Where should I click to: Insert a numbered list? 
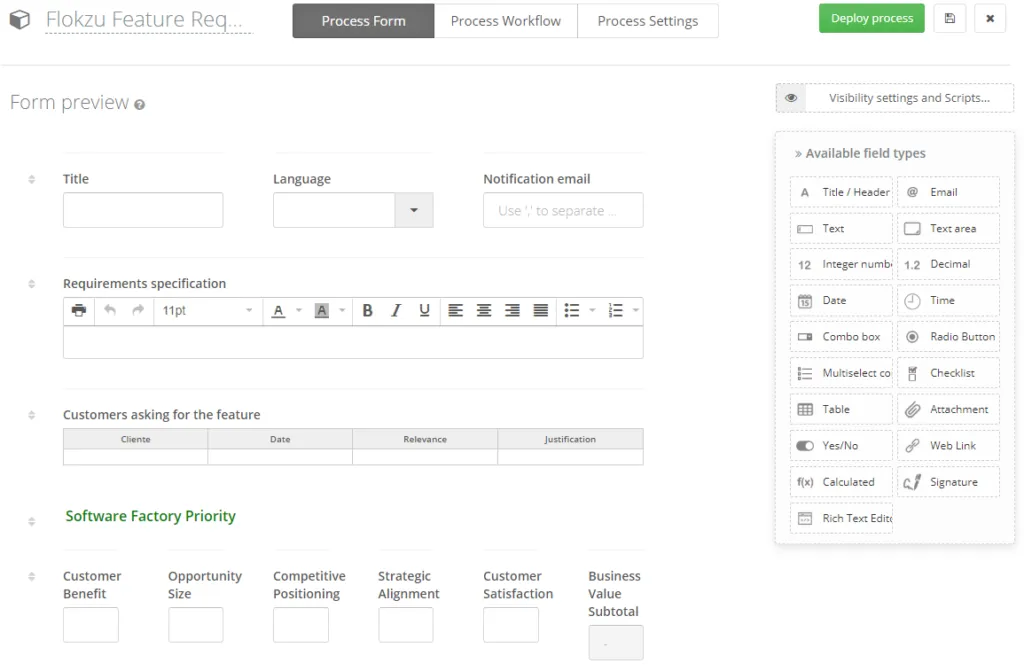pyautogui.click(x=615, y=310)
